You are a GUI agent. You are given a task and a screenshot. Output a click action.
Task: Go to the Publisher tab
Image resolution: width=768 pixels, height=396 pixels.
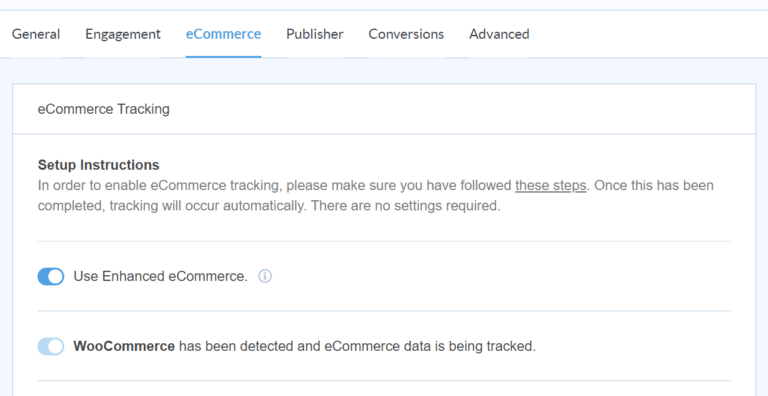coord(315,34)
